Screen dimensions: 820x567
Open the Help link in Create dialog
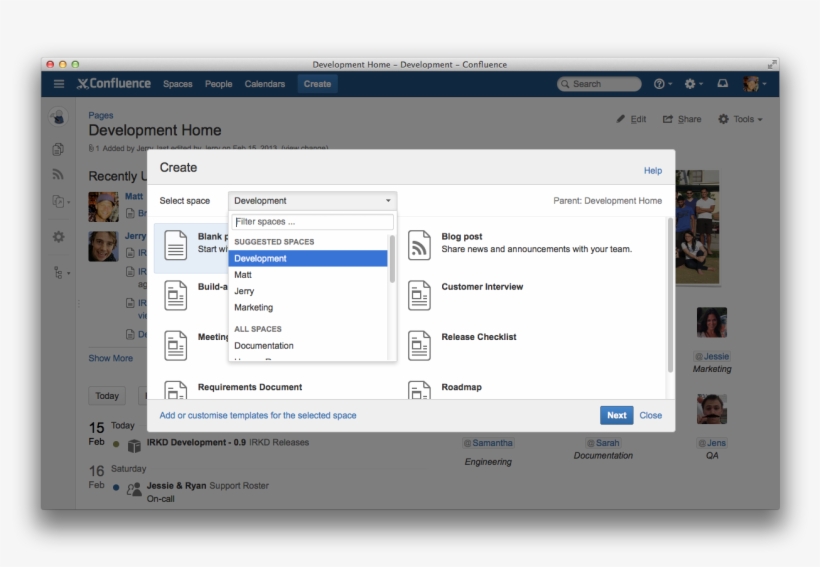click(653, 171)
